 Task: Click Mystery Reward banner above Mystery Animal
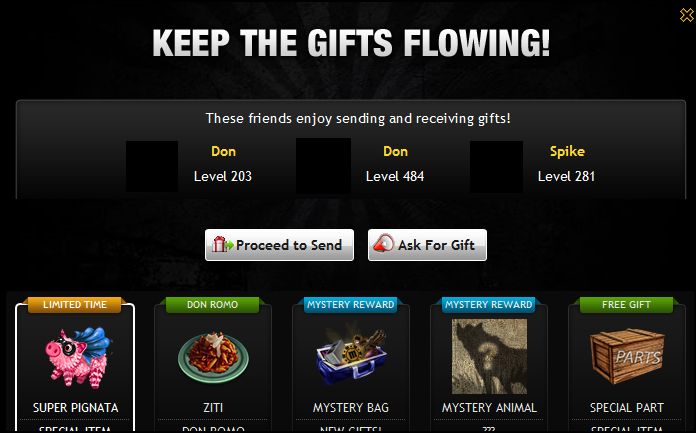pos(489,305)
